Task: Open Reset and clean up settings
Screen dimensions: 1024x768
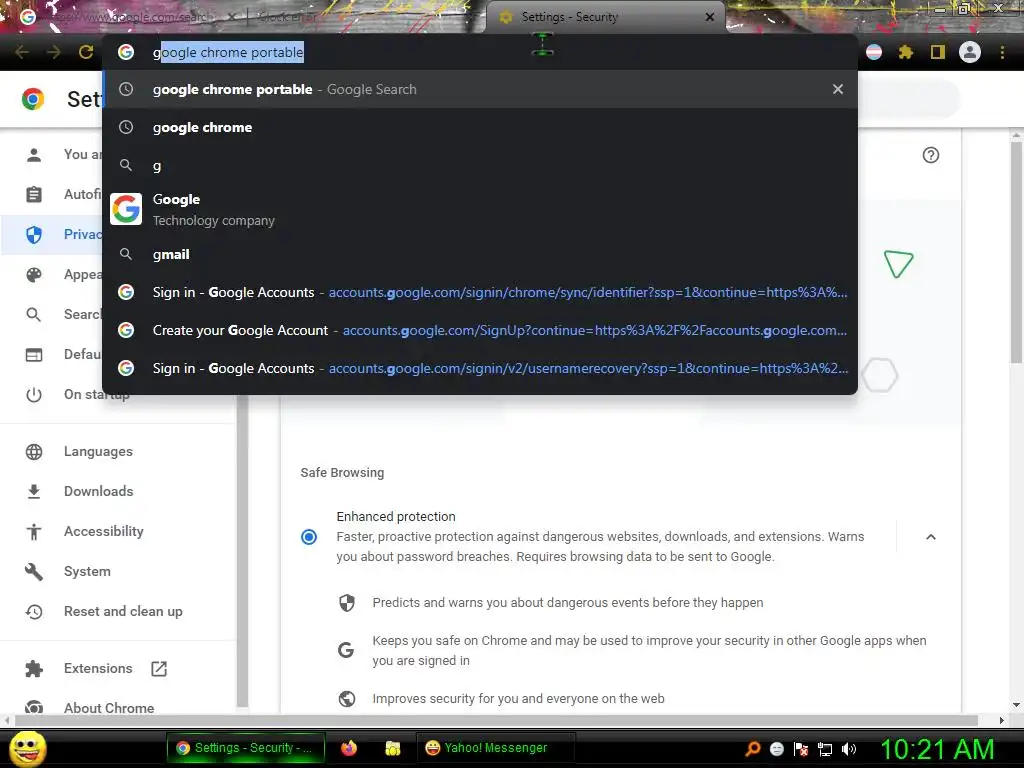Action: click(x=123, y=611)
